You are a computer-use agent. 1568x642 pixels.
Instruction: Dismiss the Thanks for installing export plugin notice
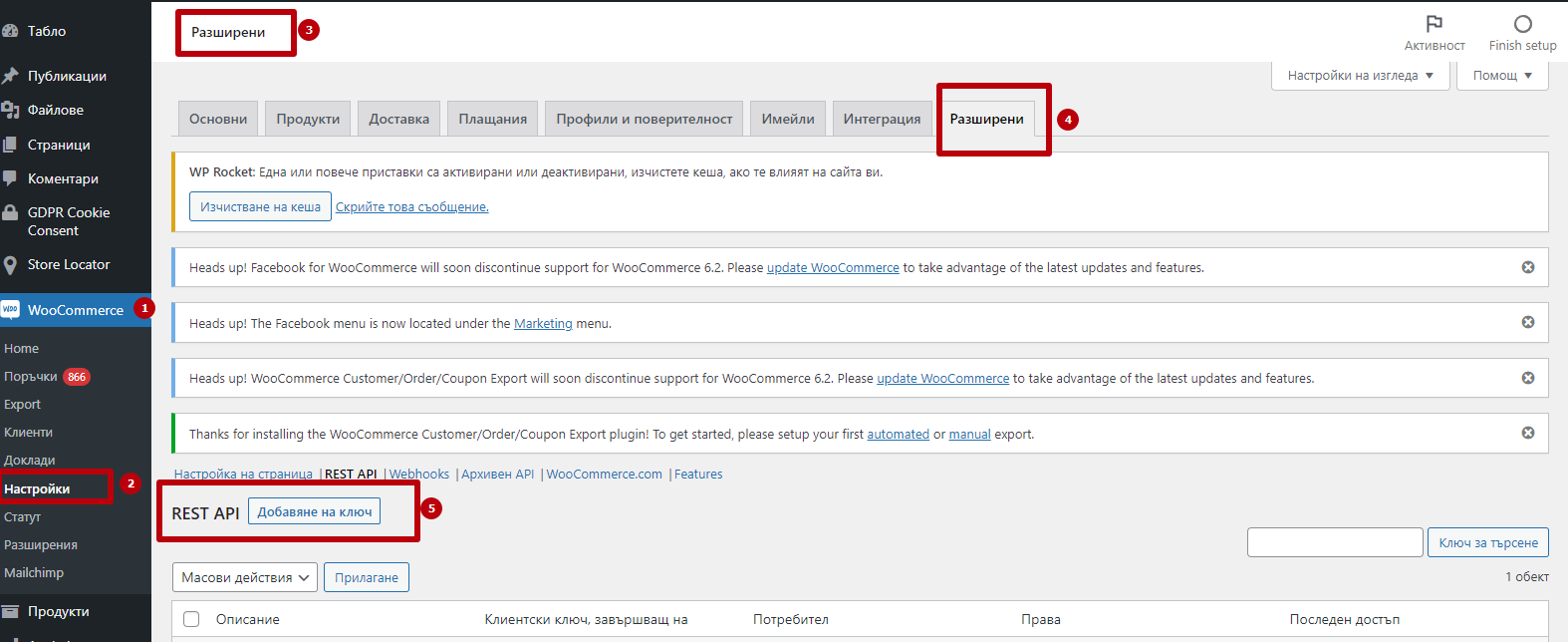coord(1528,433)
